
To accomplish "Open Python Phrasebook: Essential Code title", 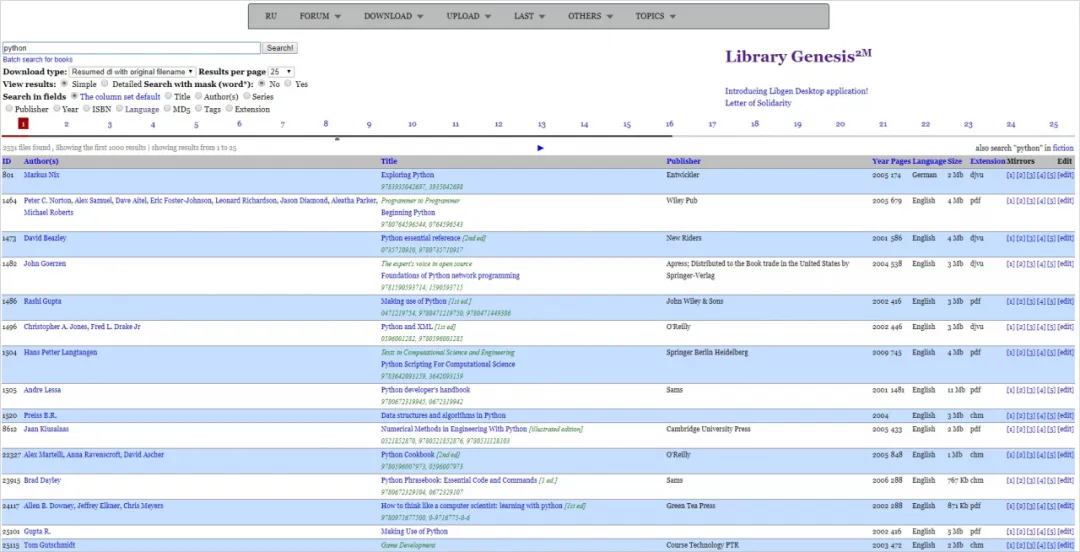I will 459,480.
